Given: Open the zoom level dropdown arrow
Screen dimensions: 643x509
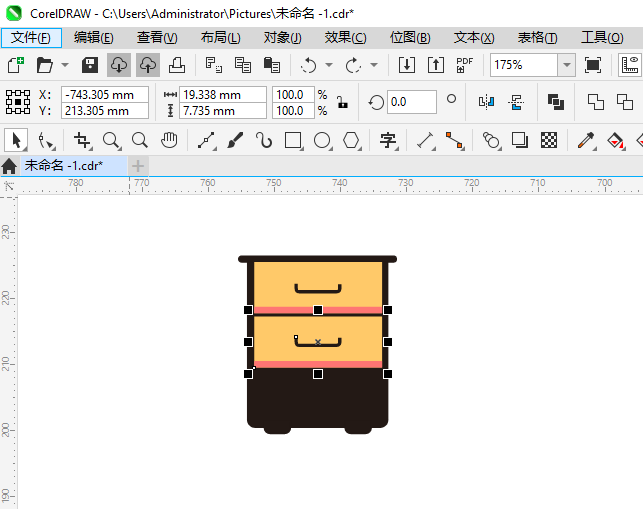Looking at the screenshot, I should click(x=567, y=65).
